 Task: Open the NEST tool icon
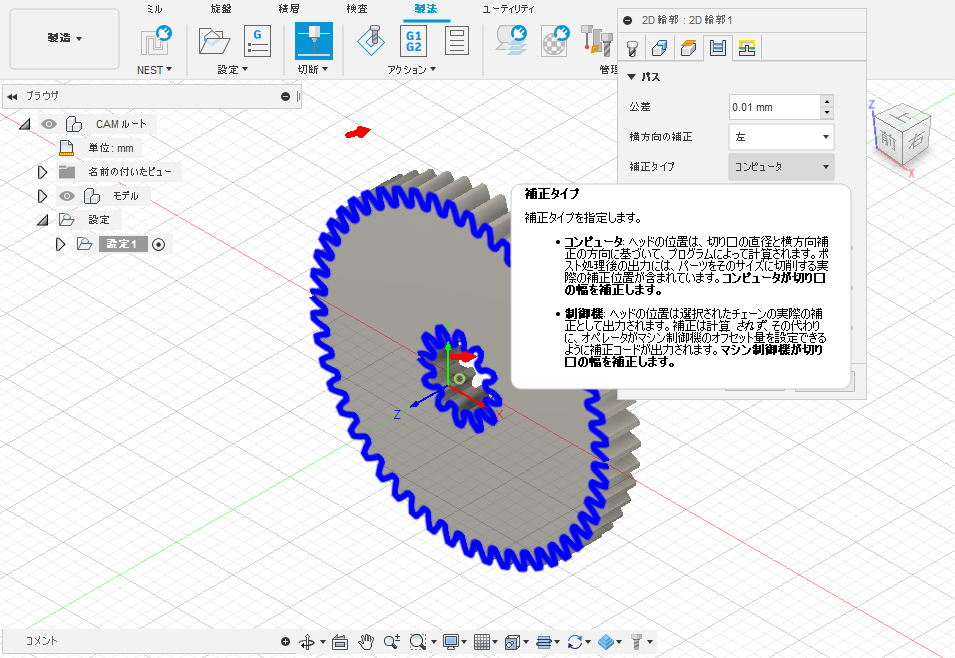[x=155, y=41]
